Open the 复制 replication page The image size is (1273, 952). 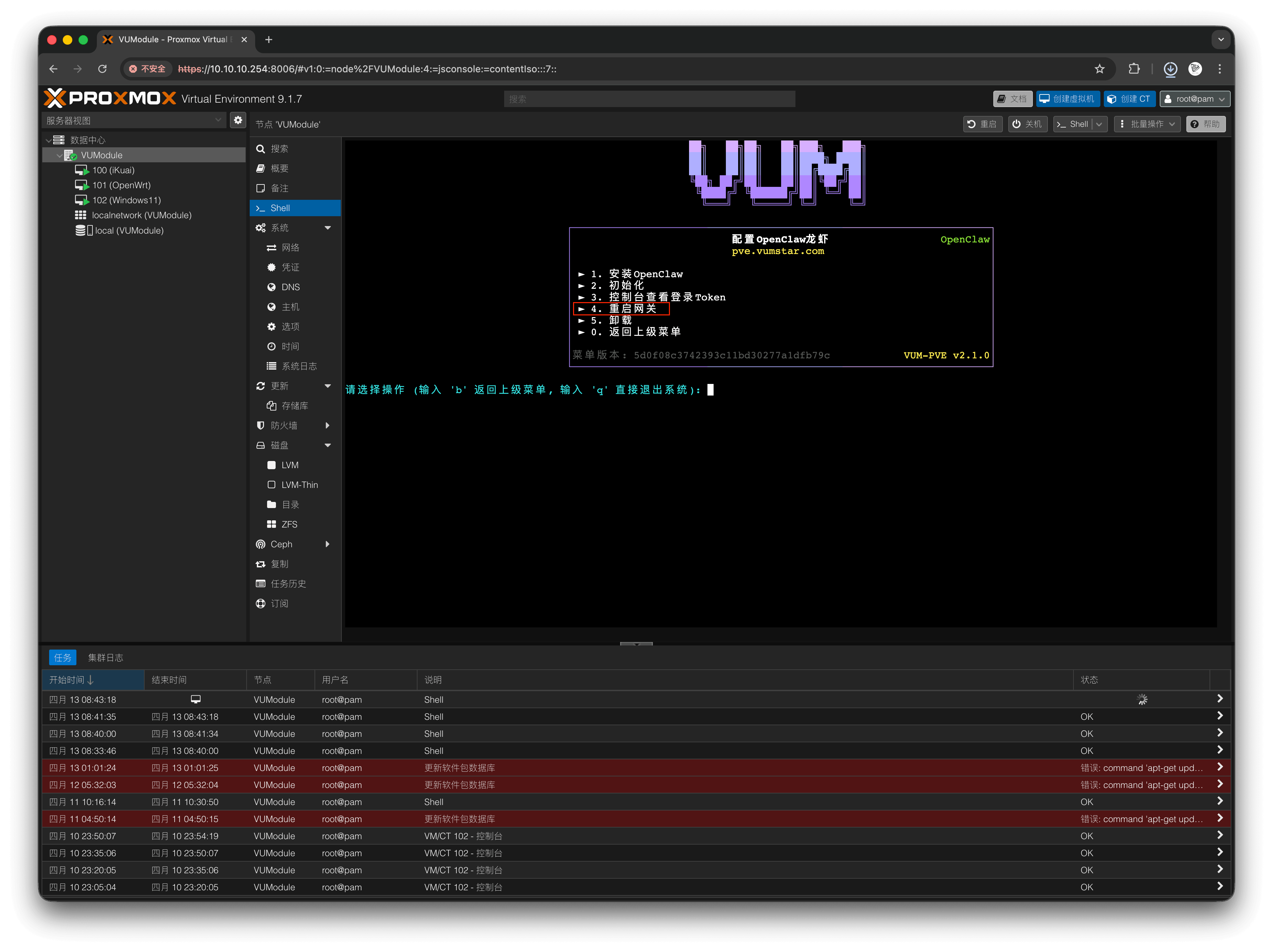pos(295,564)
